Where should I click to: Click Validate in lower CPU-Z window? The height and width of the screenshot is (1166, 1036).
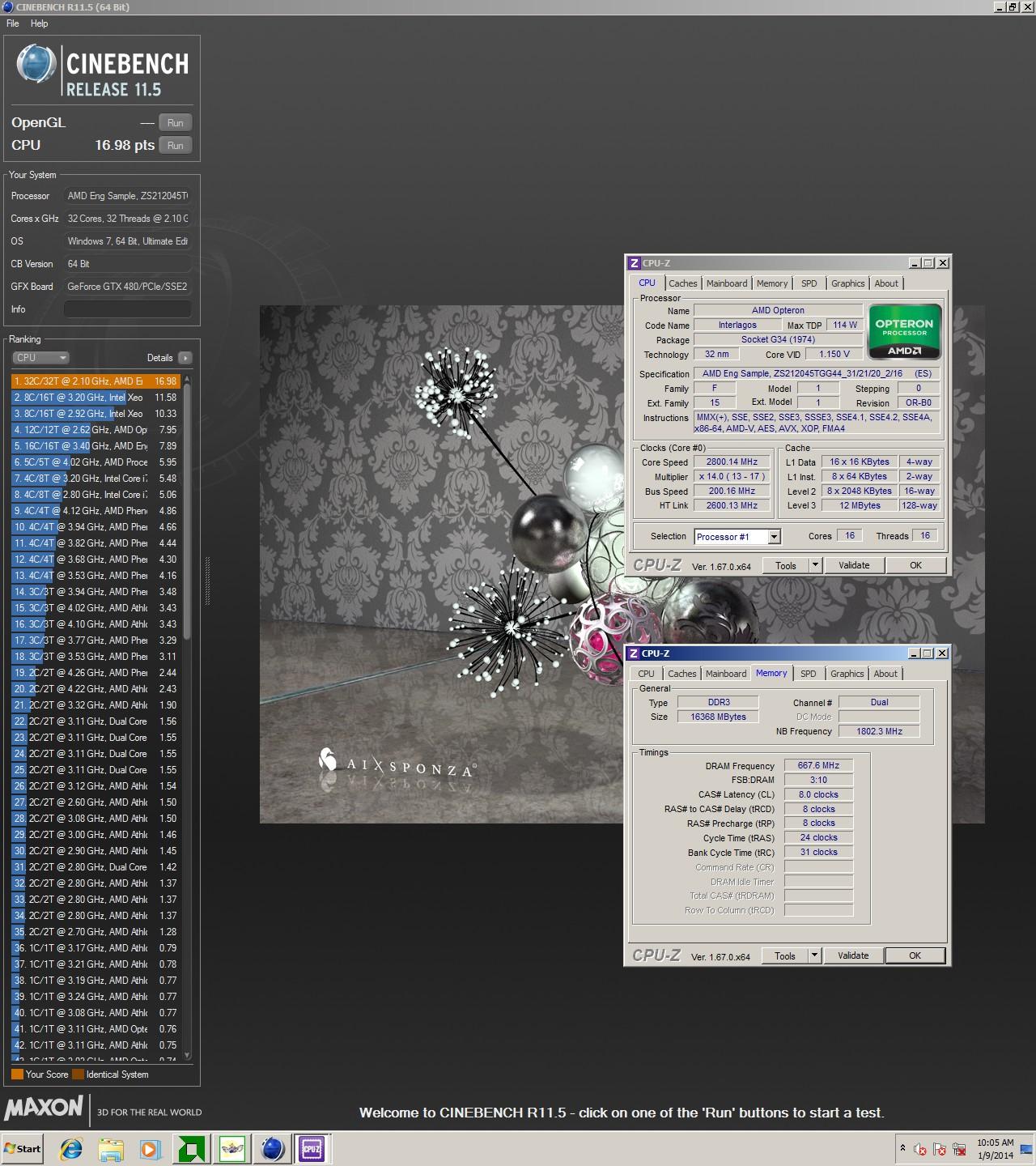pos(853,955)
